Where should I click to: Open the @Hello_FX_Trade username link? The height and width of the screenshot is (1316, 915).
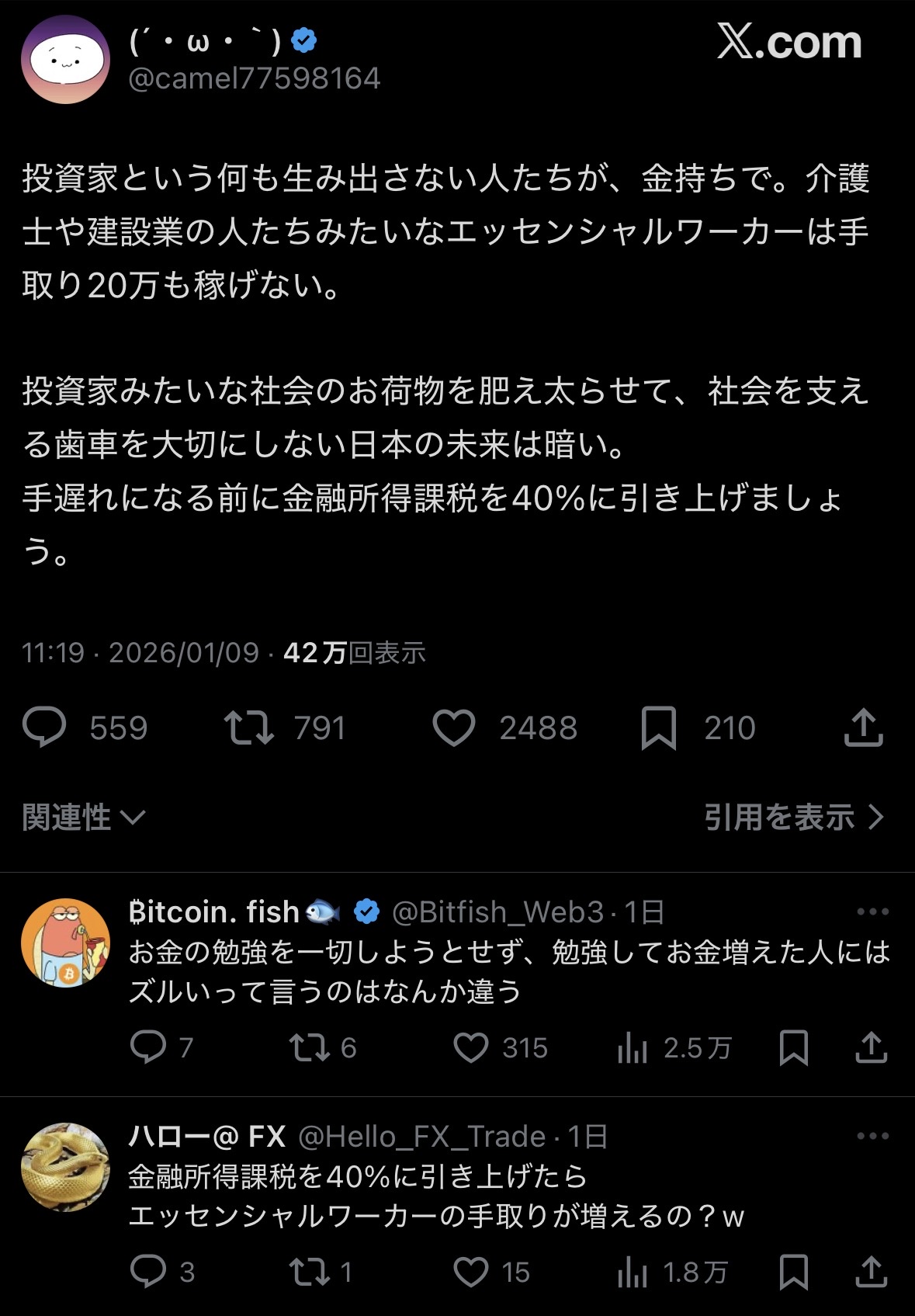coord(421,1137)
